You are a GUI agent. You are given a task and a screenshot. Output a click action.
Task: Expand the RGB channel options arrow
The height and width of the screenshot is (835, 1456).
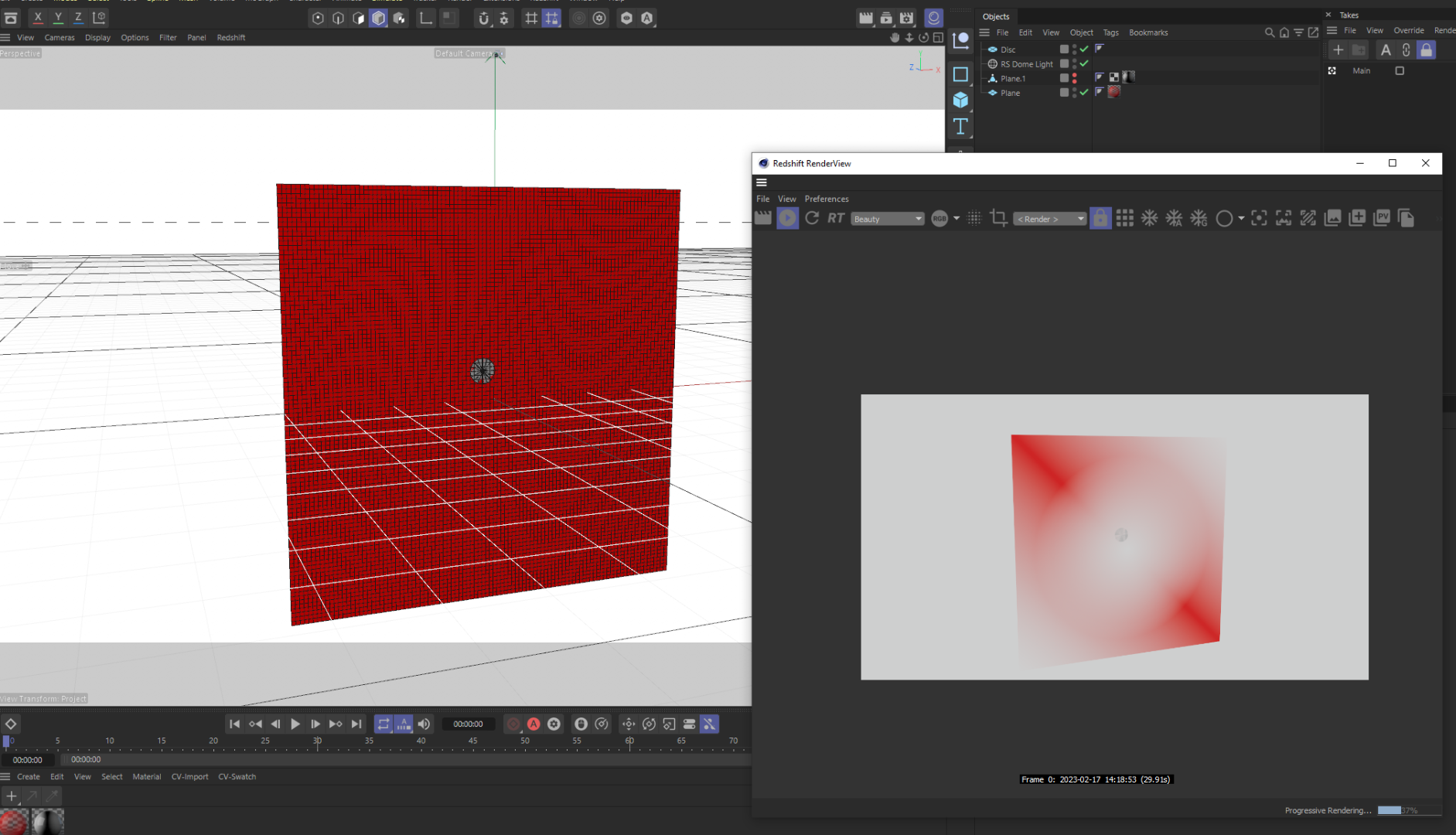956,219
